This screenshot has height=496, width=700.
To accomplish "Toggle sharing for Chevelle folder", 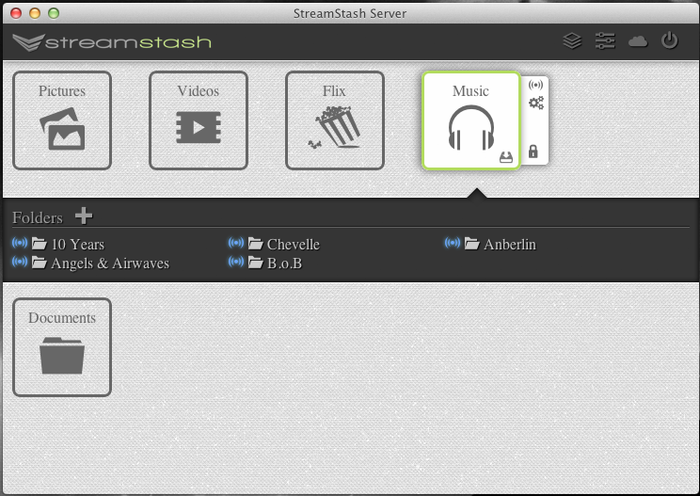I will (x=236, y=243).
